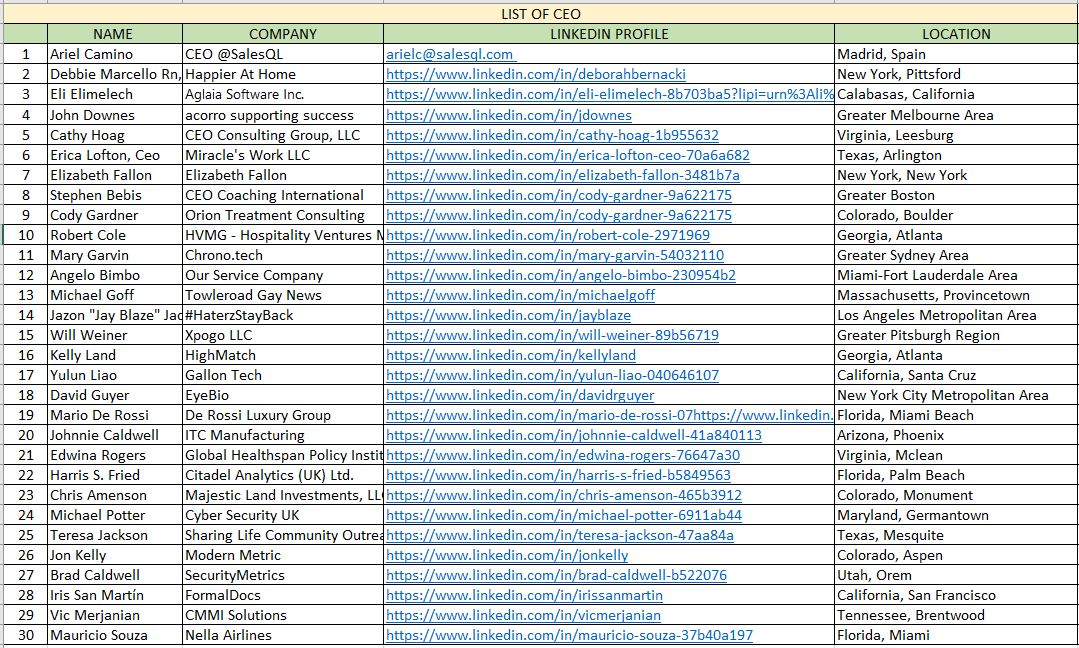Open the erica-lofton-ceo LinkedIn link

click(568, 155)
